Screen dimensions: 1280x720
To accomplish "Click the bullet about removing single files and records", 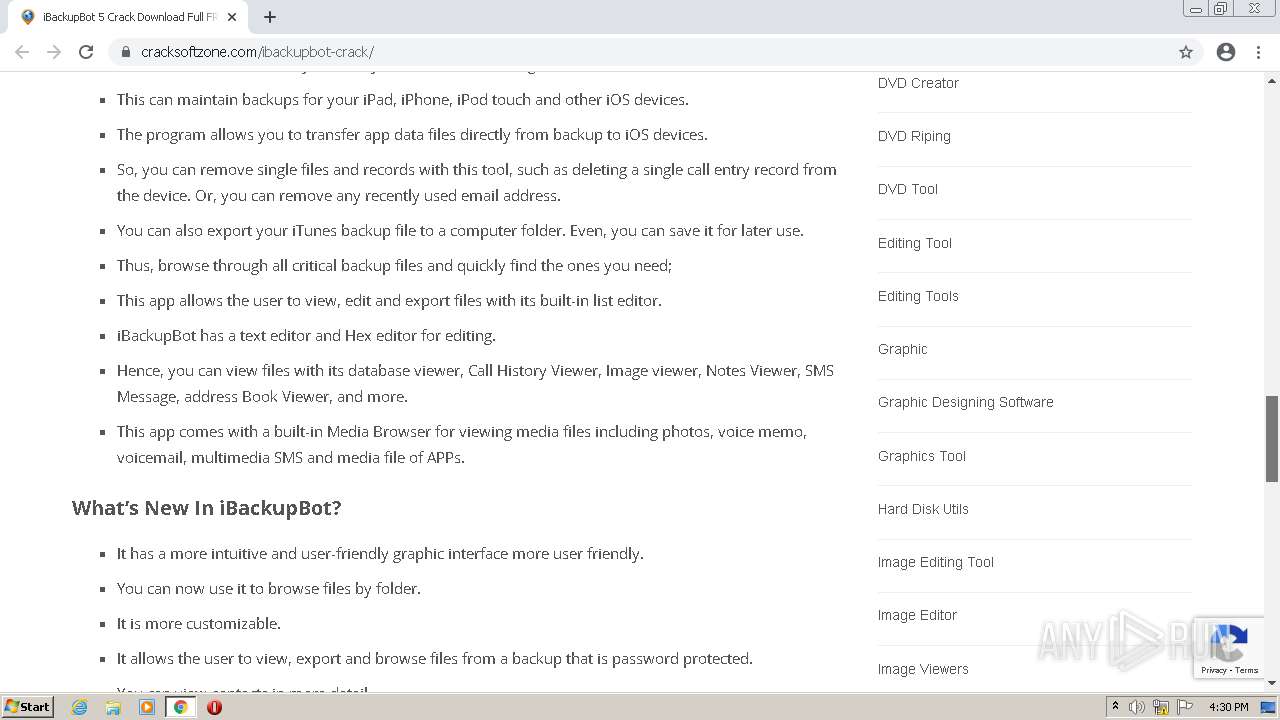I will (x=477, y=182).
